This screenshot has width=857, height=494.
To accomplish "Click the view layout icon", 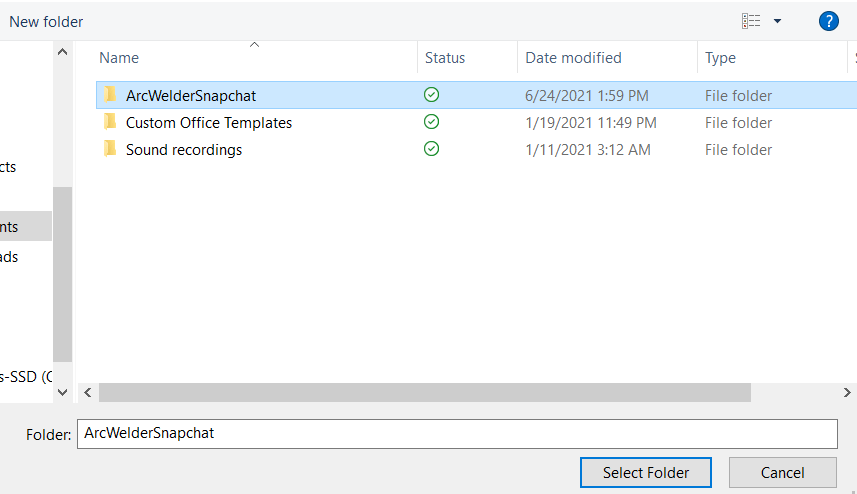I will click(751, 21).
